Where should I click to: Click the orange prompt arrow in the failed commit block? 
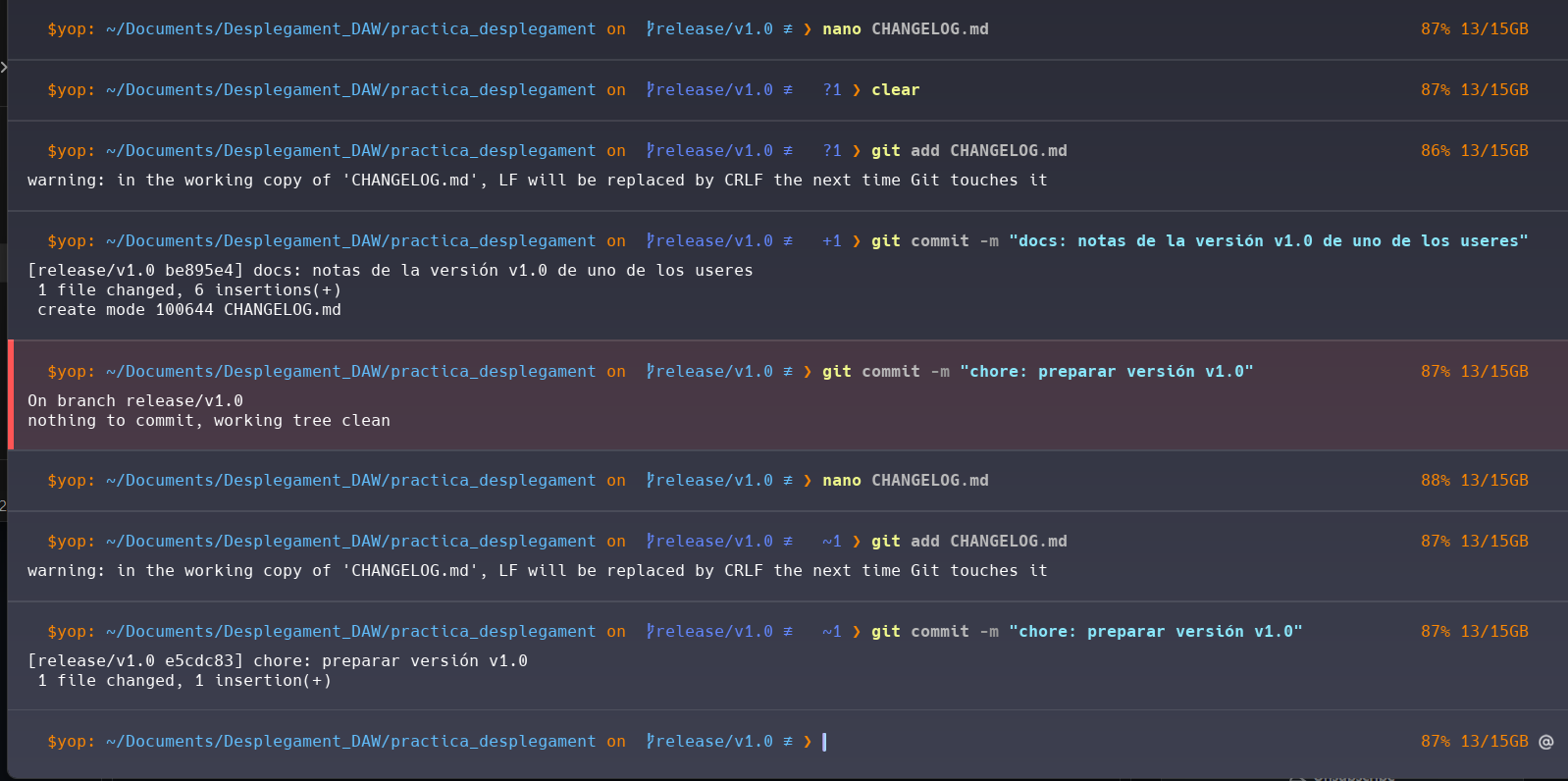[808, 372]
